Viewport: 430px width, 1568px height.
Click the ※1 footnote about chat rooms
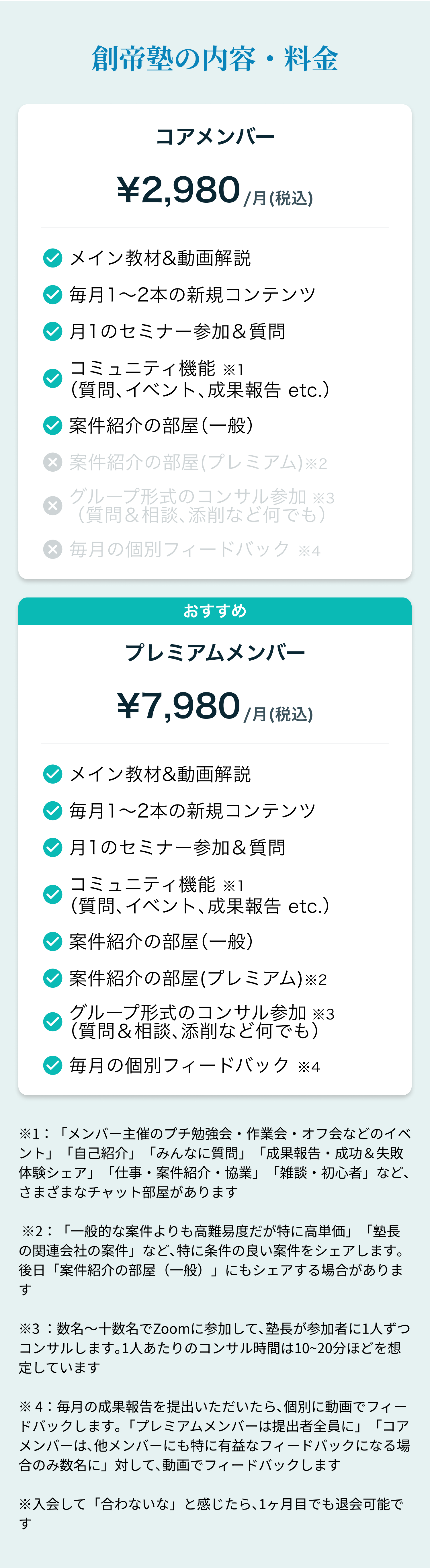(215, 1163)
